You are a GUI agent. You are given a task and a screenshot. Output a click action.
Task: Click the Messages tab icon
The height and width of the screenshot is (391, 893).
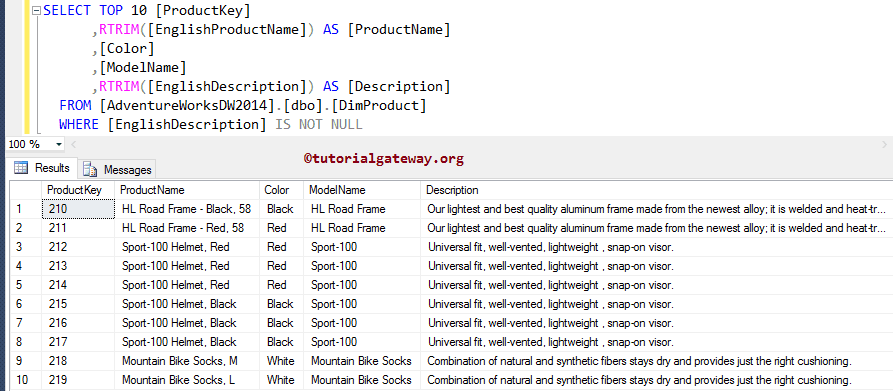[x=90, y=169]
